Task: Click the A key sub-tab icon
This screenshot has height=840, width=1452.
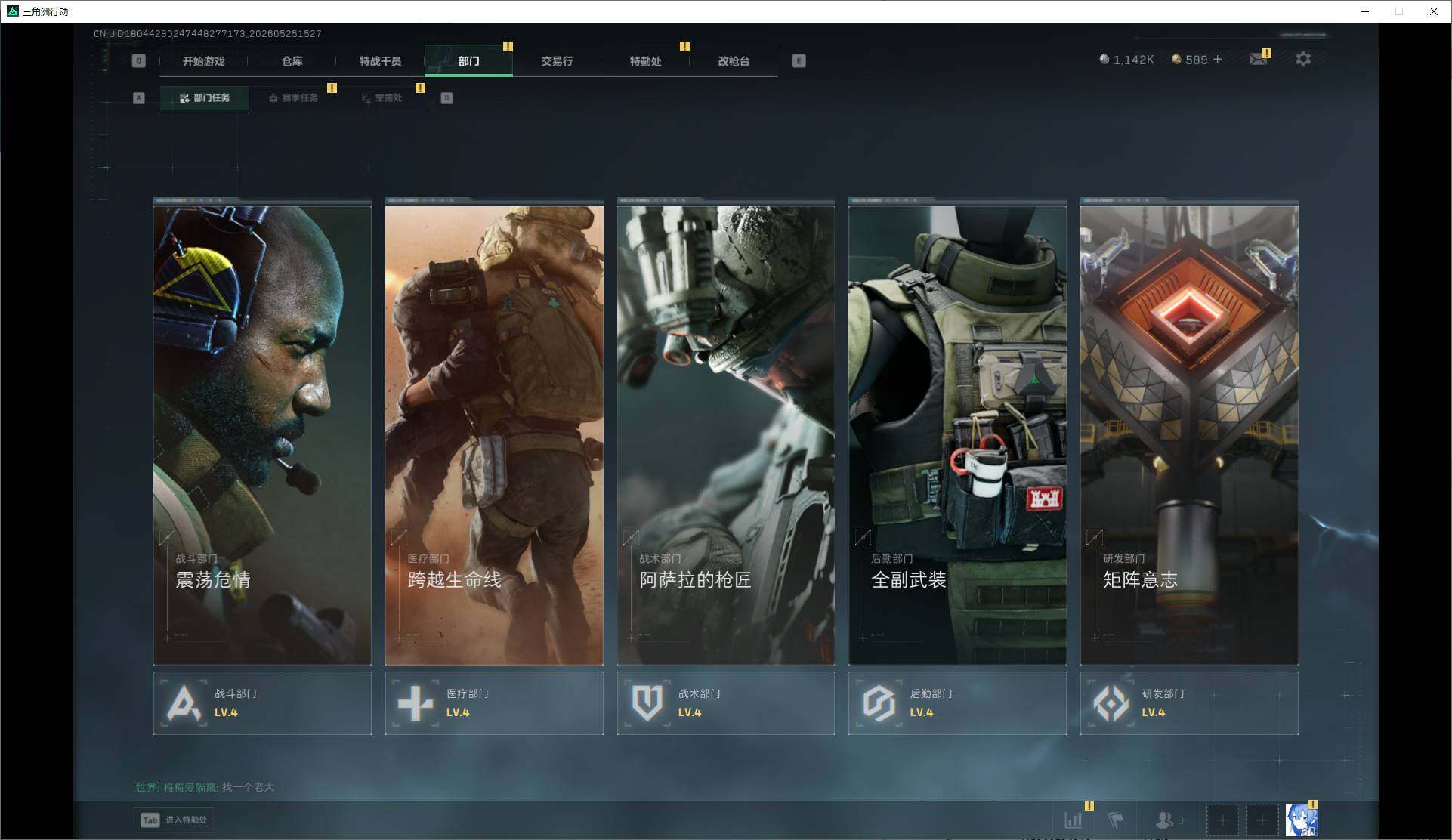Action: (x=138, y=97)
